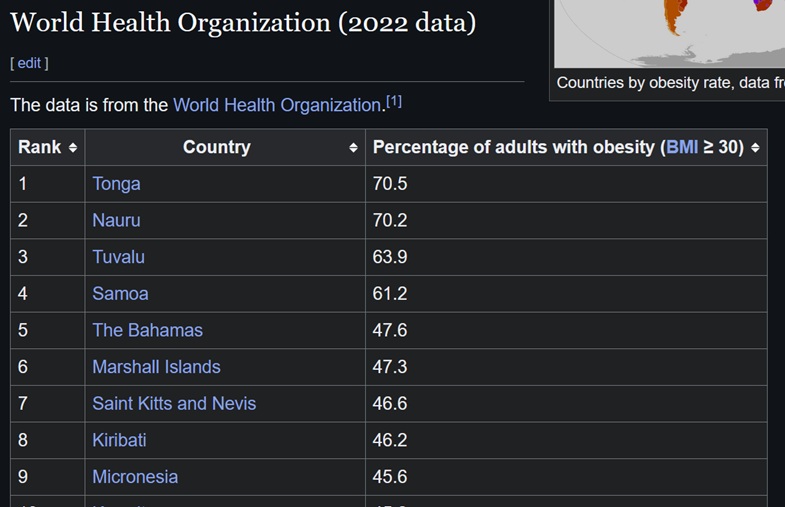
Task: Click the map caption Countries by obesity rate
Action: tap(671, 83)
